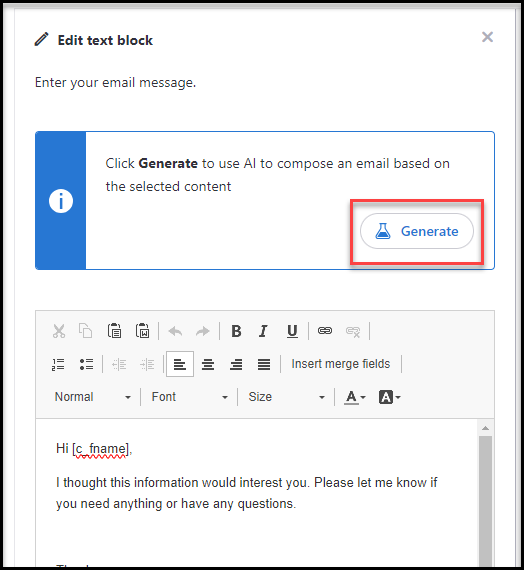Align text right
The width and height of the screenshot is (524, 570).
[x=236, y=364]
